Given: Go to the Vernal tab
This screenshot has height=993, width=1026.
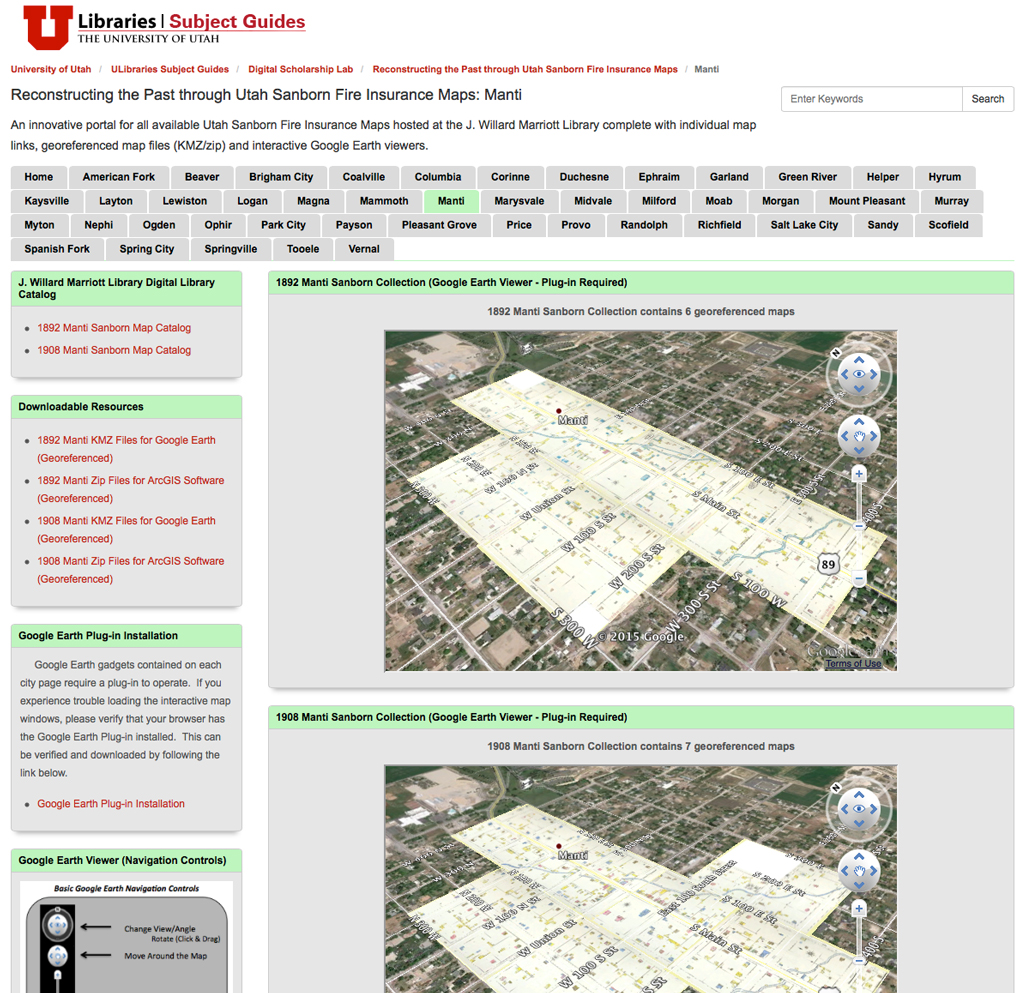Looking at the screenshot, I should (364, 249).
